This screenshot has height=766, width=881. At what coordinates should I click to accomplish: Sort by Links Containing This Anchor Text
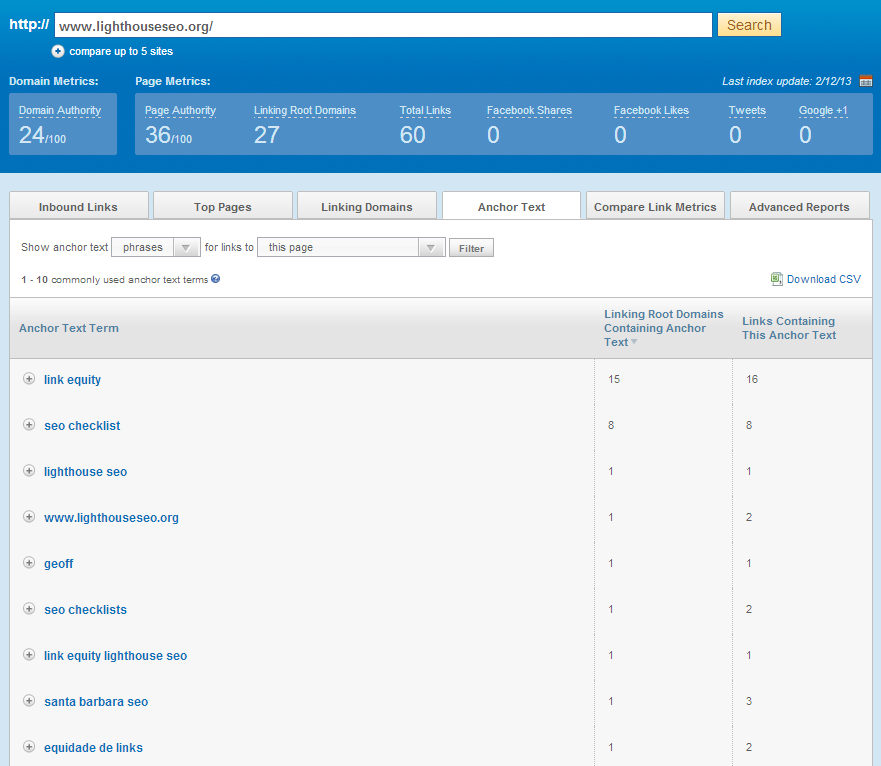(x=789, y=328)
